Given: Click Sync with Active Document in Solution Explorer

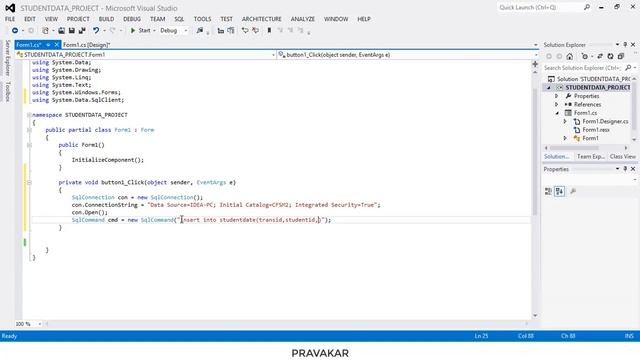Looking at the screenshot, I should click(600, 56).
